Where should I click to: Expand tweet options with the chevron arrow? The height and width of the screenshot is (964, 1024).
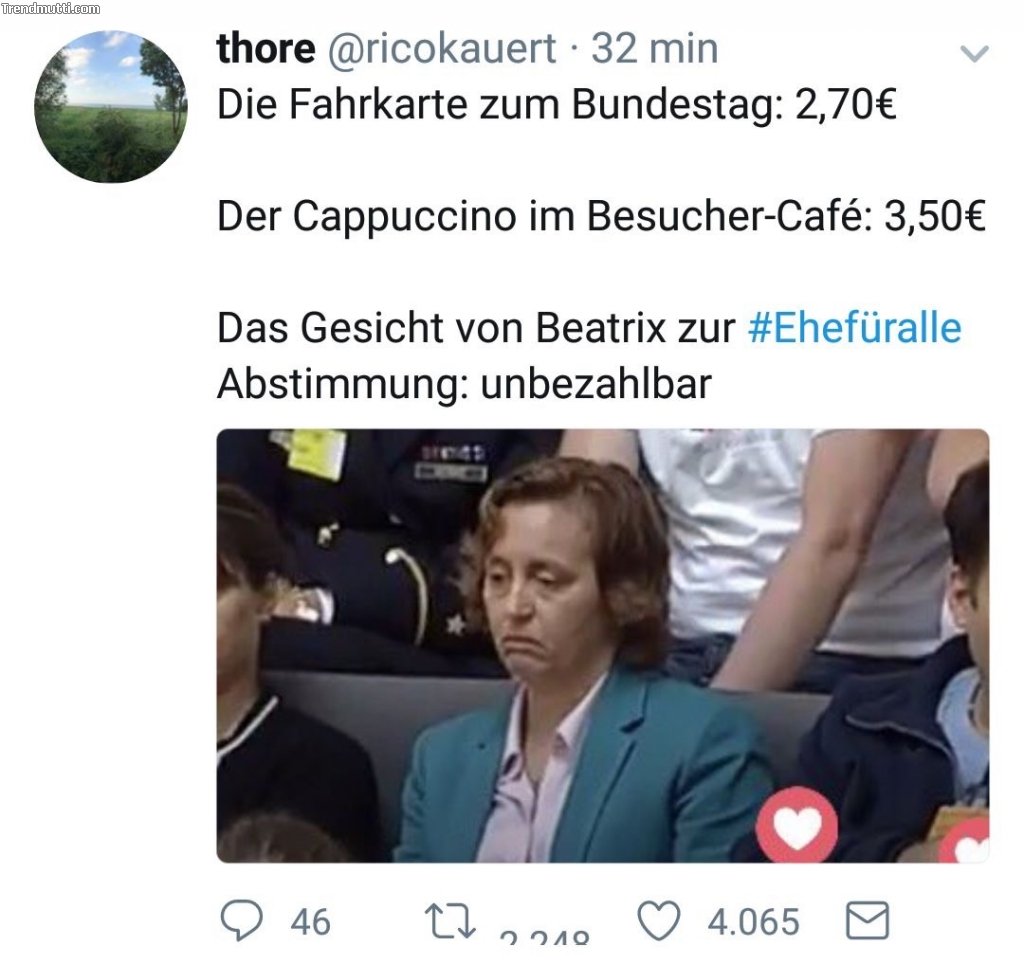[974, 53]
